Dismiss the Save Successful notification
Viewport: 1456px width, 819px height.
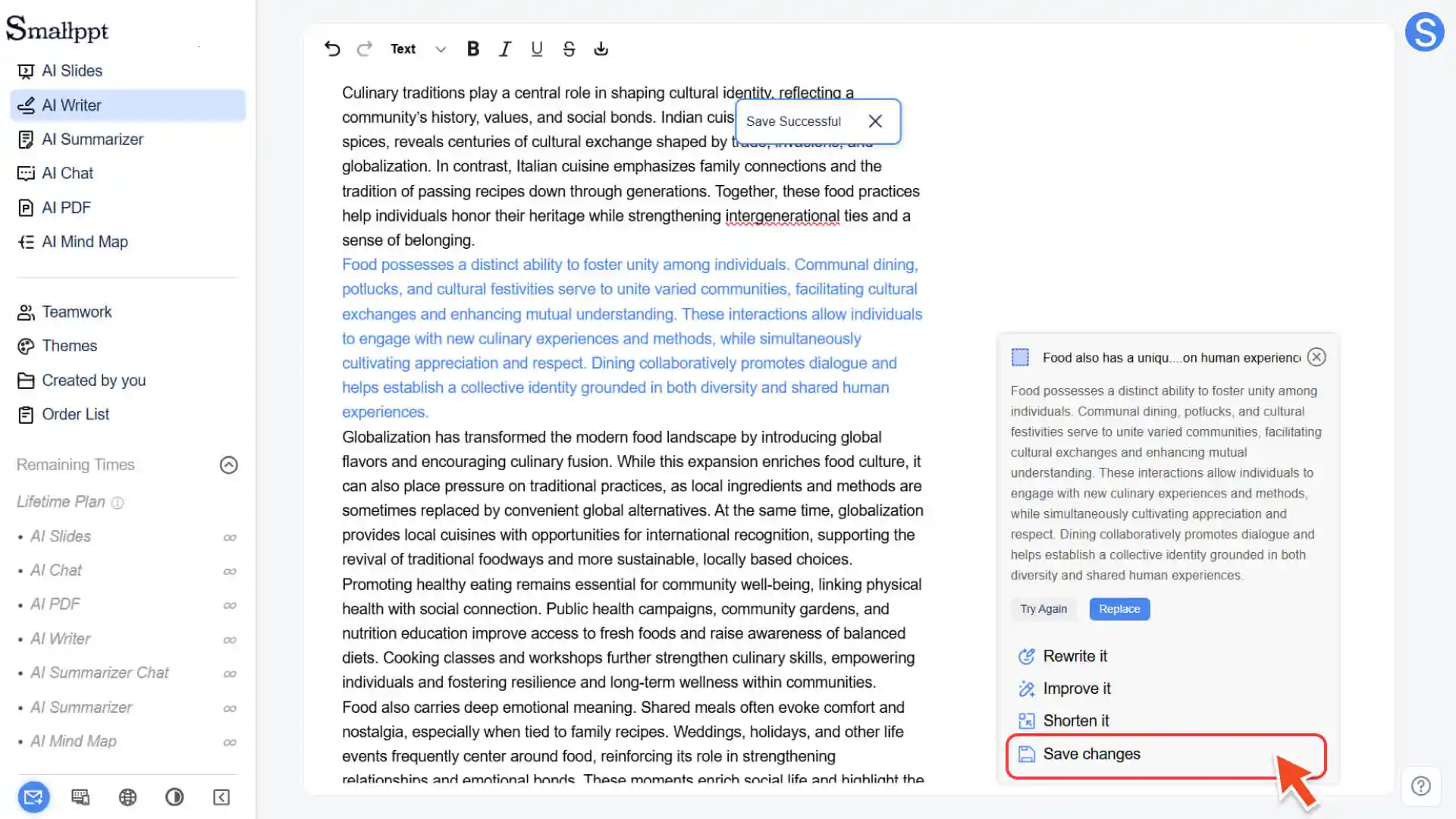[875, 121]
